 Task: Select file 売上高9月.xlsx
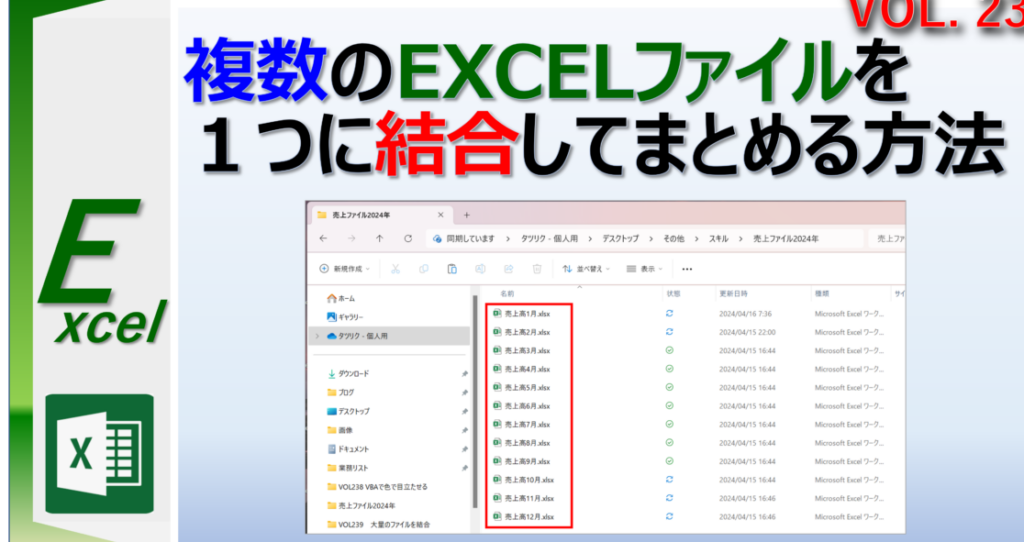pyautogui.click(x=522, y=461)
